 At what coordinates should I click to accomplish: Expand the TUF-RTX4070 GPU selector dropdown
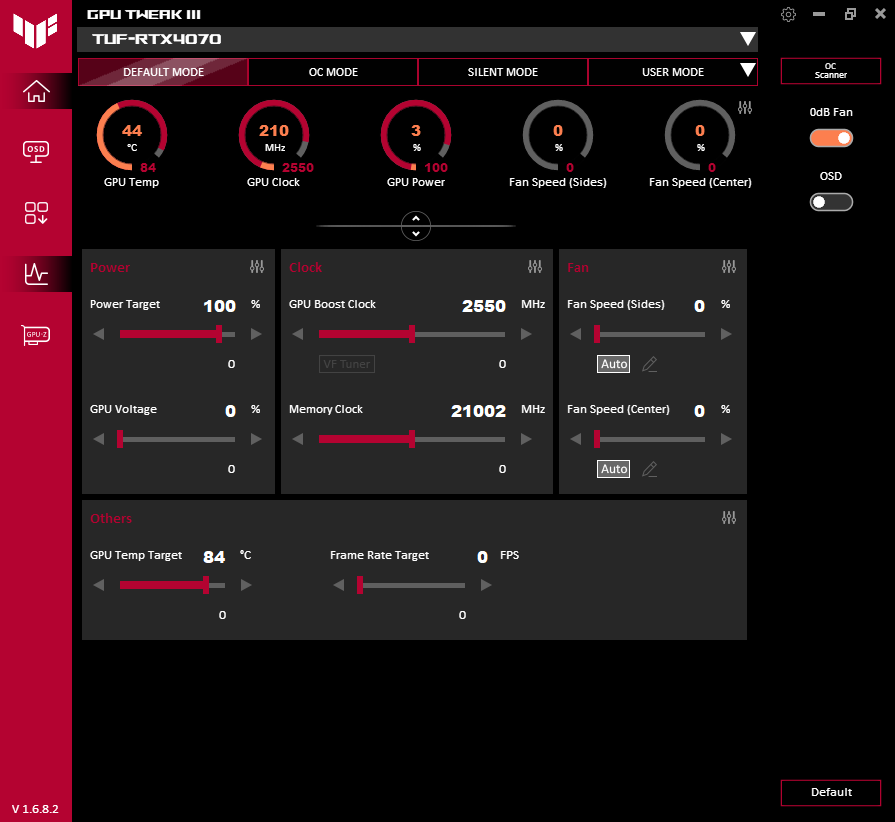pos(747,39)
